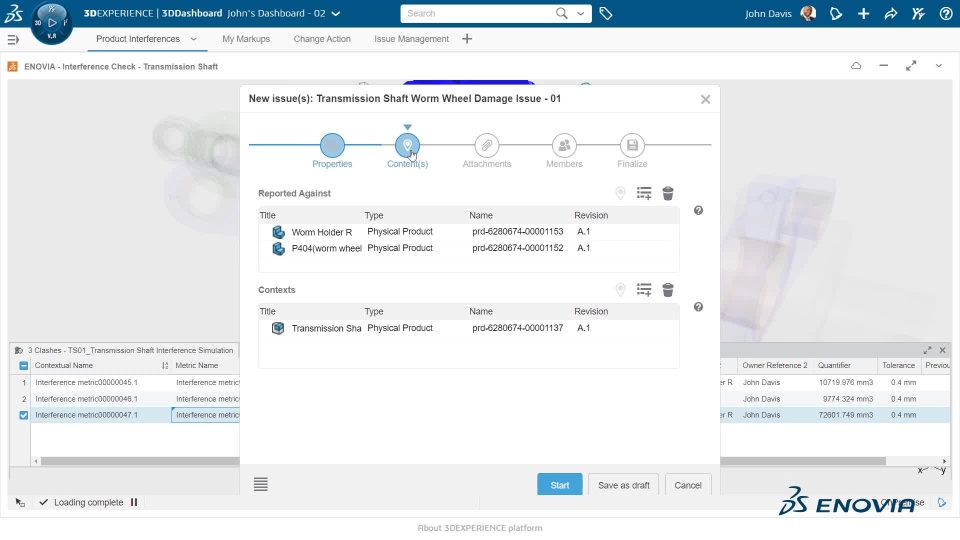The width and height of the screenshot is (960, 540).
Task: Expand the clashes panel
Action: (927, 350)
